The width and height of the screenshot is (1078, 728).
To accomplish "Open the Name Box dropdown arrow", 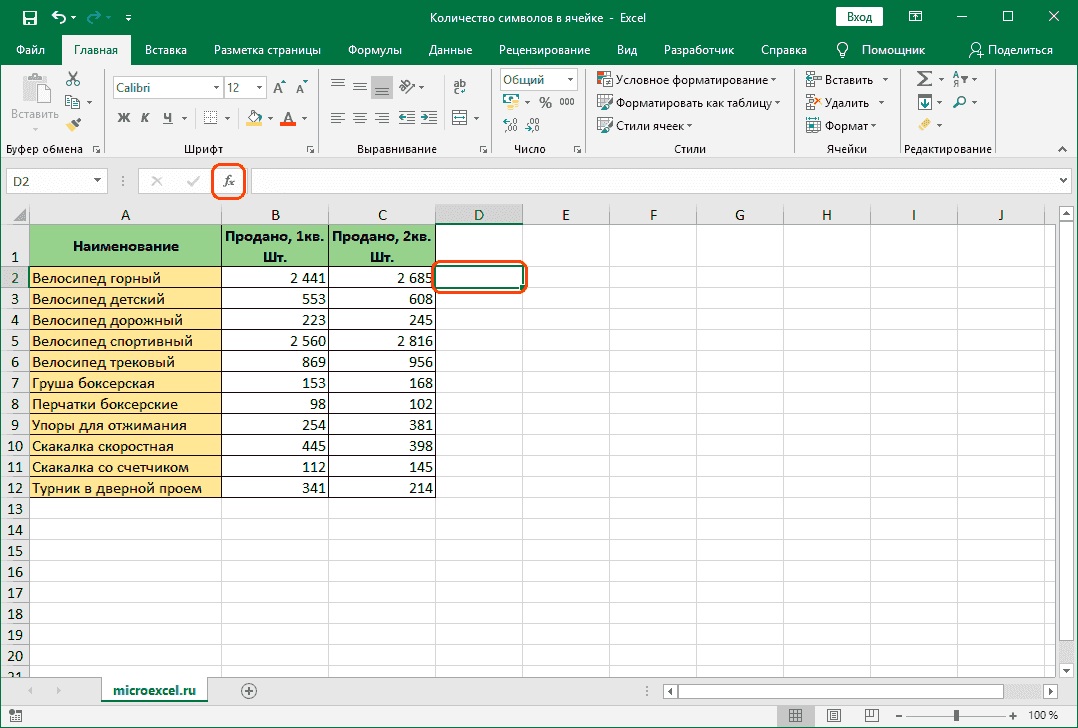I will [98, 181].
